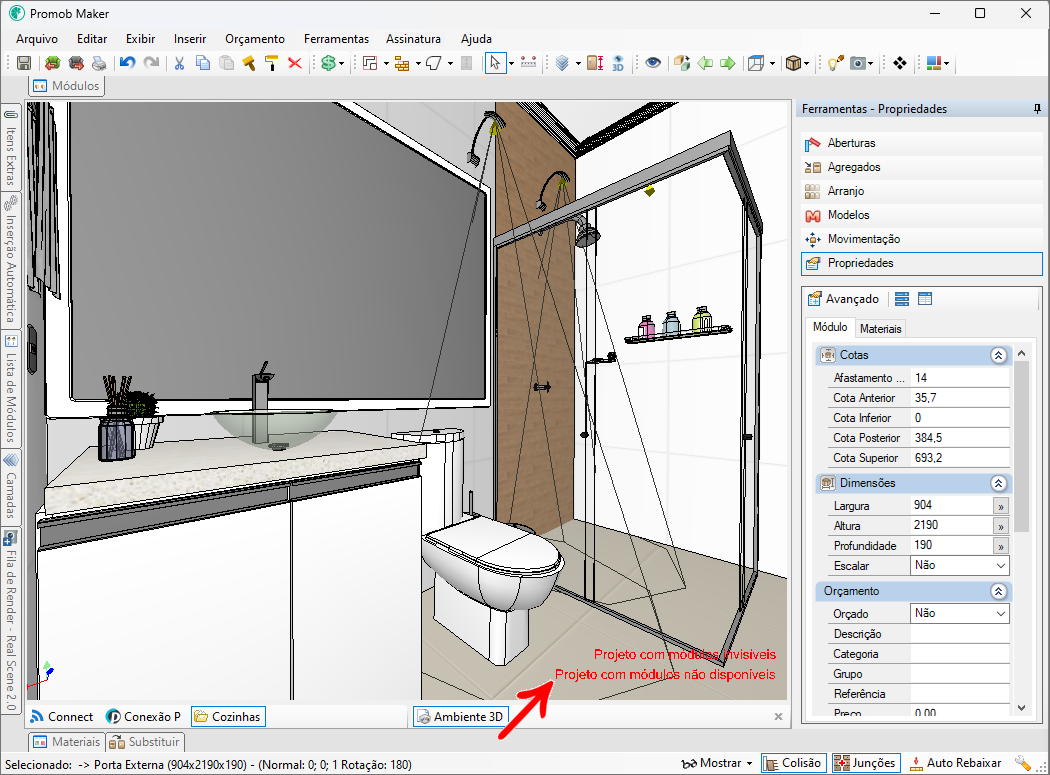Click the table view icon beside Avançado
Viewport: 1050px width, 775px height.
point(925,299)
